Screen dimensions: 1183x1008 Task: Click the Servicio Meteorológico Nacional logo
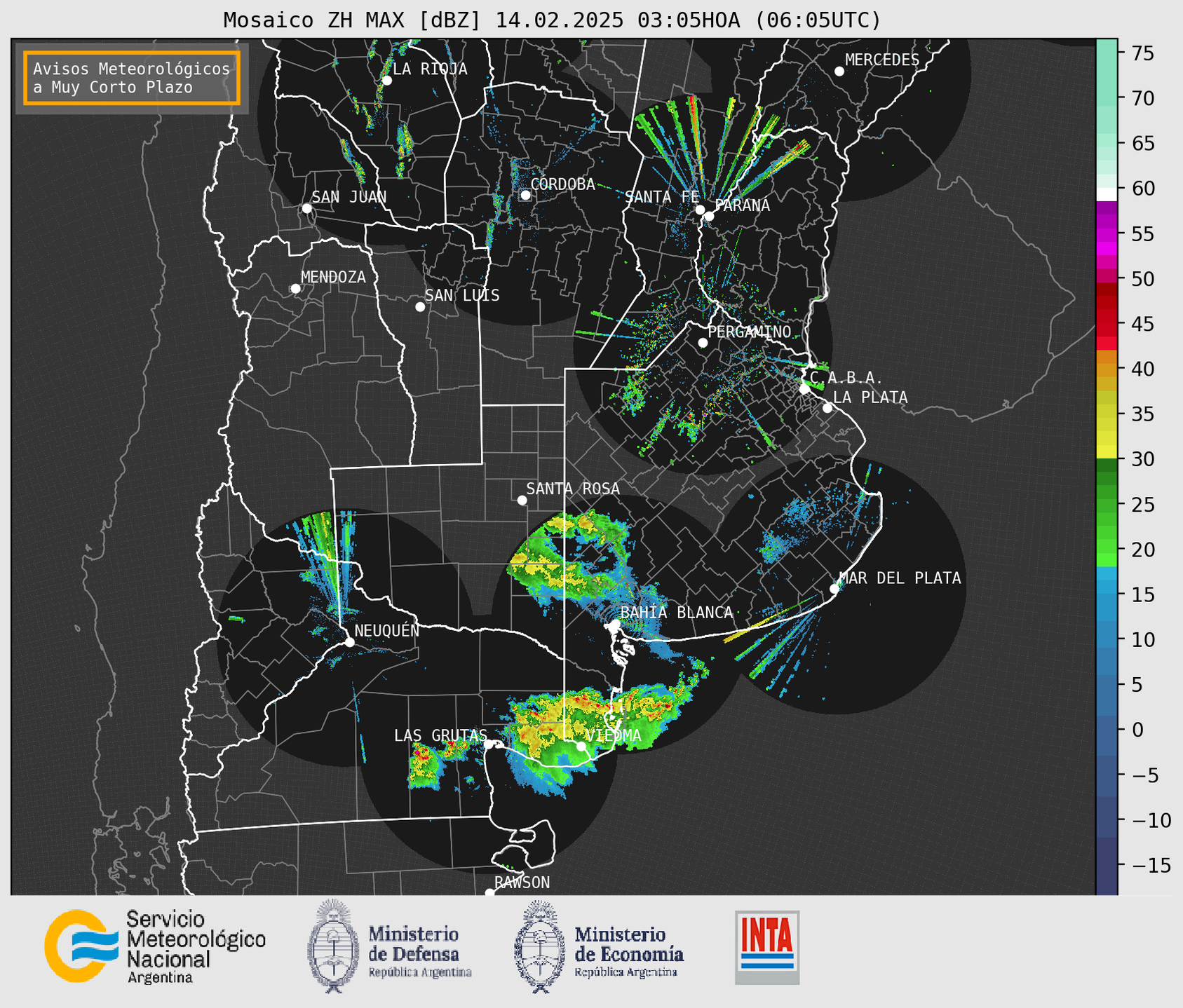coord(155,947)
